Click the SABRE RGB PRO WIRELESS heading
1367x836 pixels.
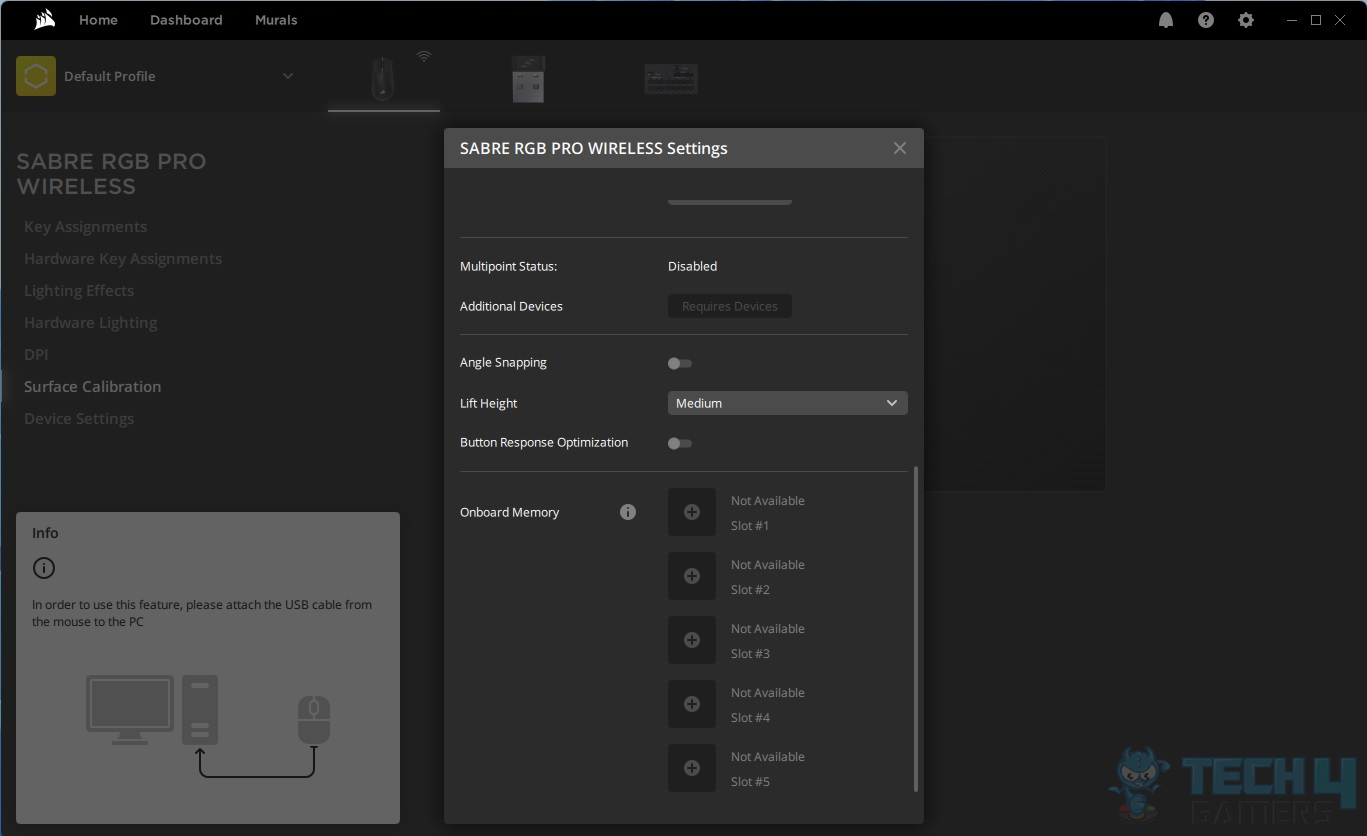111,174
